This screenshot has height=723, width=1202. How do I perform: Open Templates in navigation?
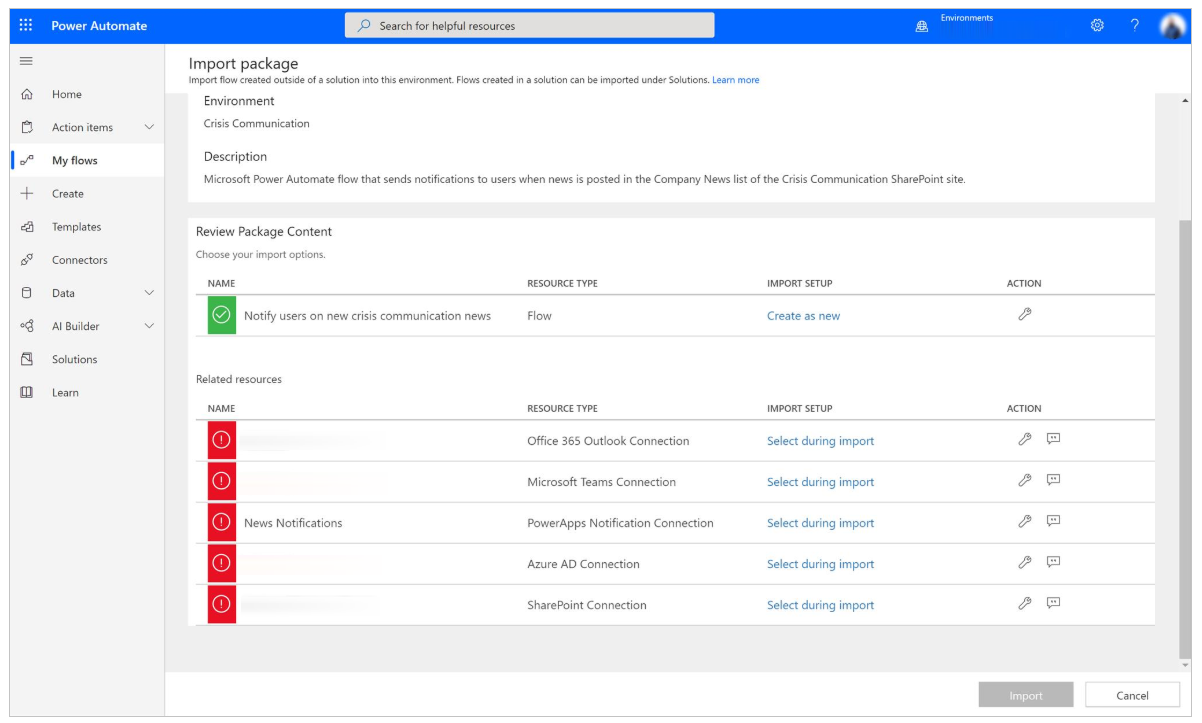(x=77, y=227)
